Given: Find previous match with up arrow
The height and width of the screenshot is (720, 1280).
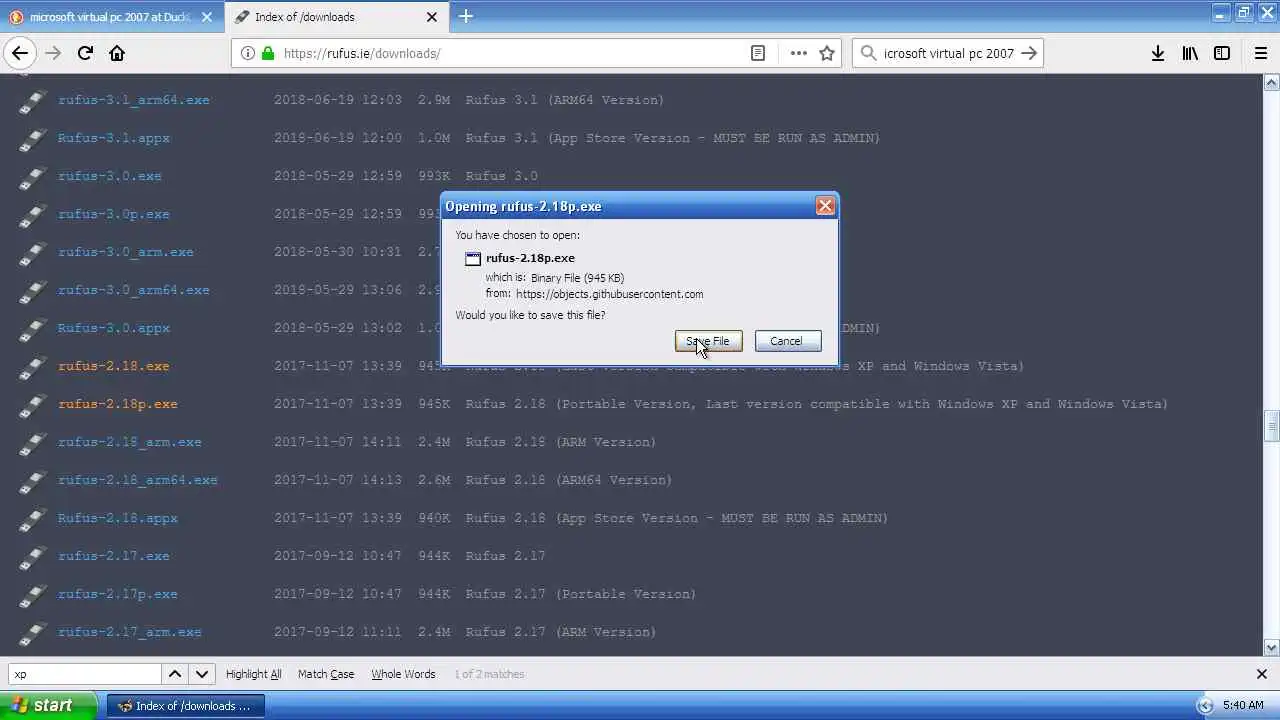Looking at the screenshot, I should [174, 674].
